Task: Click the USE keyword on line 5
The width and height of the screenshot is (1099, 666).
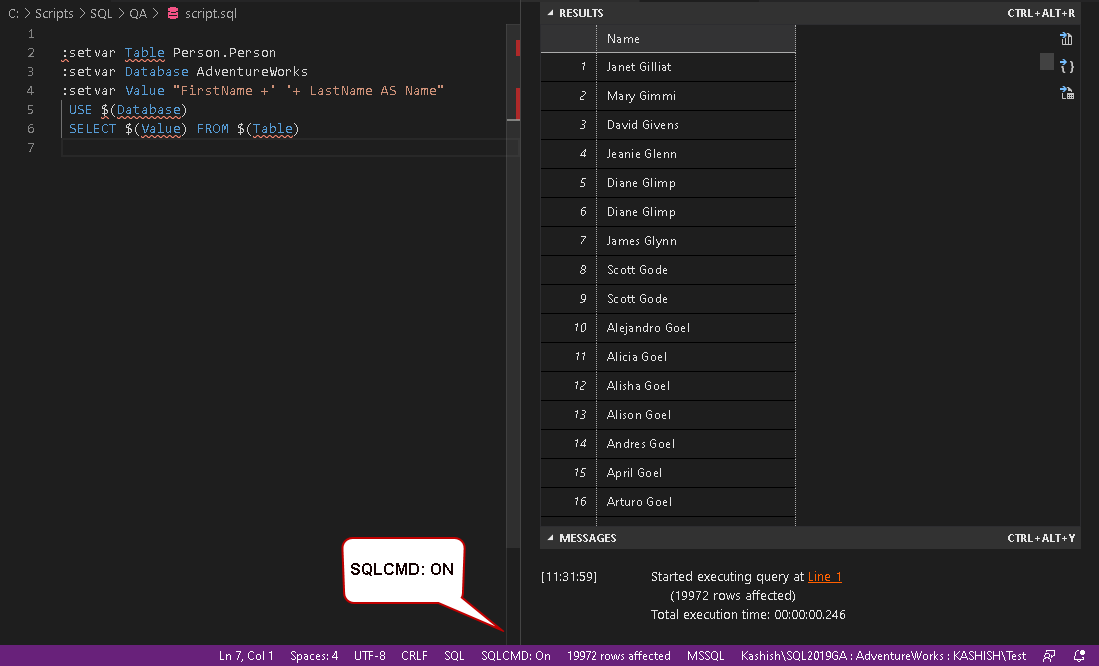Action: tap(80, 109)
